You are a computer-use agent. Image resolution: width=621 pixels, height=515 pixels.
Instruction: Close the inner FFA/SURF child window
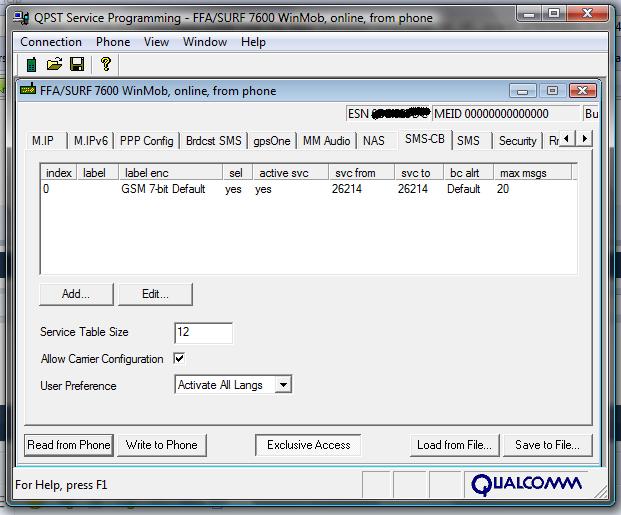582,91
